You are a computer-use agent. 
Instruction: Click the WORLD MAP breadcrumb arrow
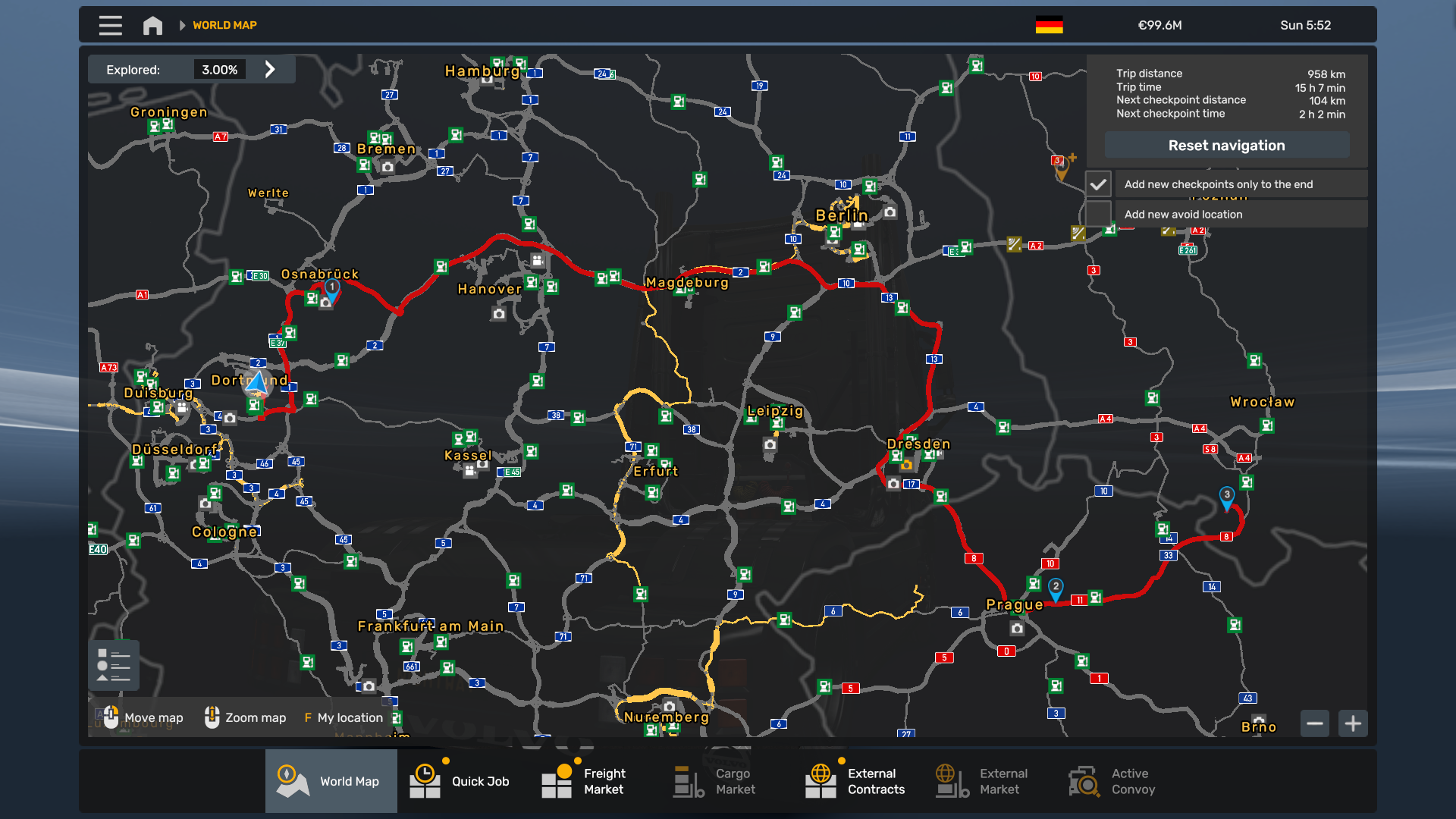click(182, 25)
